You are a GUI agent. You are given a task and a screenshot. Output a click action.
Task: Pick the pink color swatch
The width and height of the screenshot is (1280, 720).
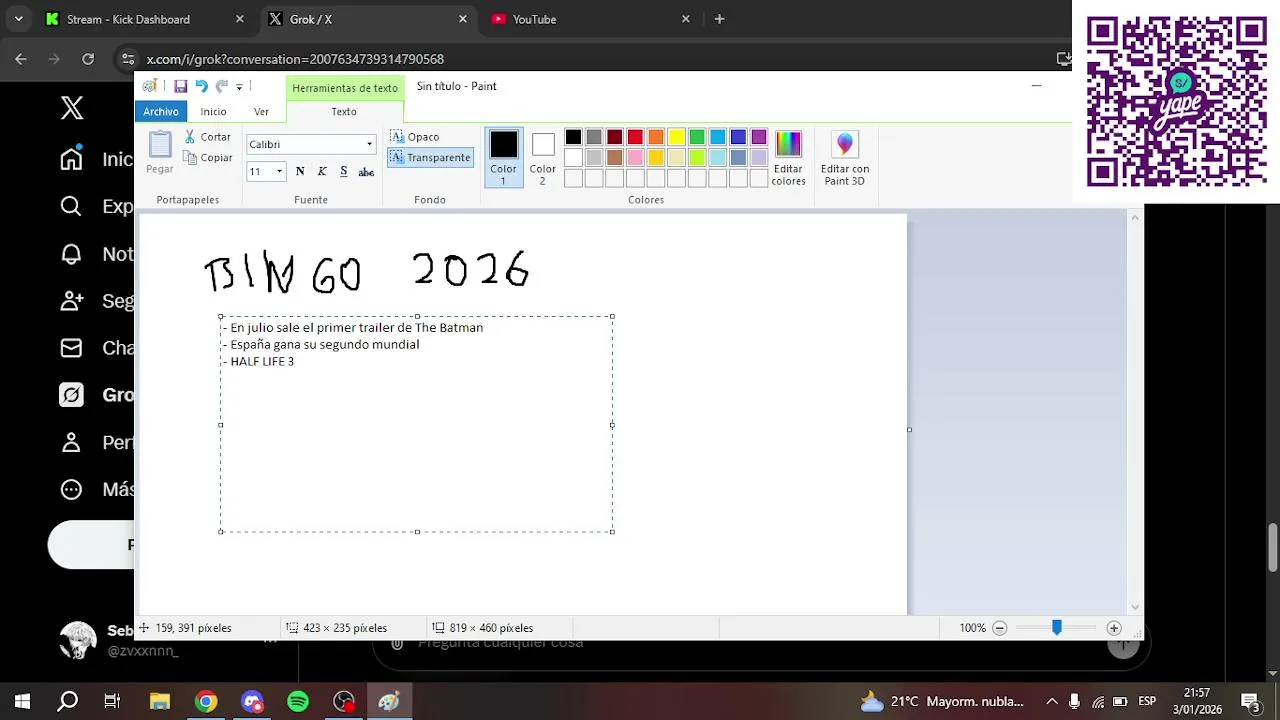pyautogui.click(x=635, y=158)
